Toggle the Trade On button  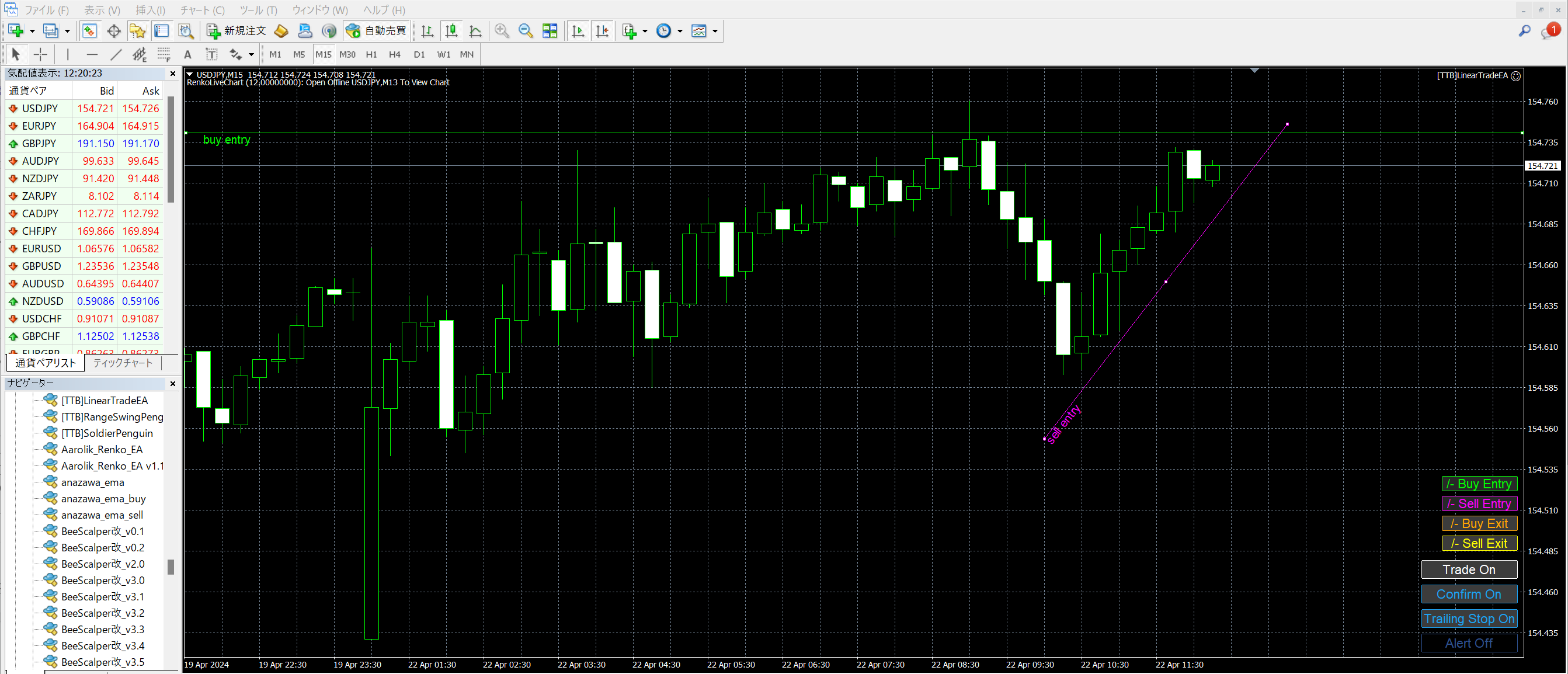1468,569
